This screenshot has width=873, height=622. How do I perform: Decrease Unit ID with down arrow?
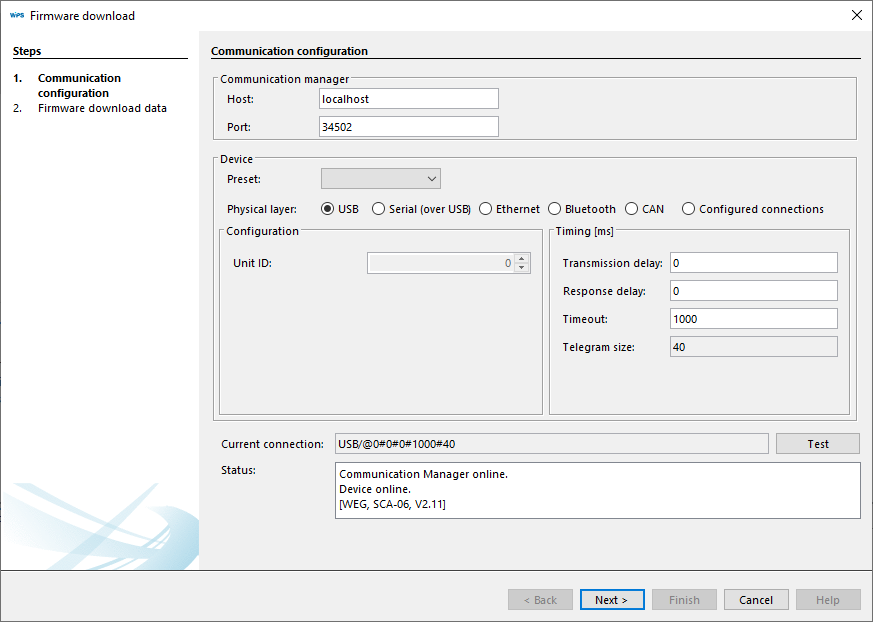(x=521, y=268)
